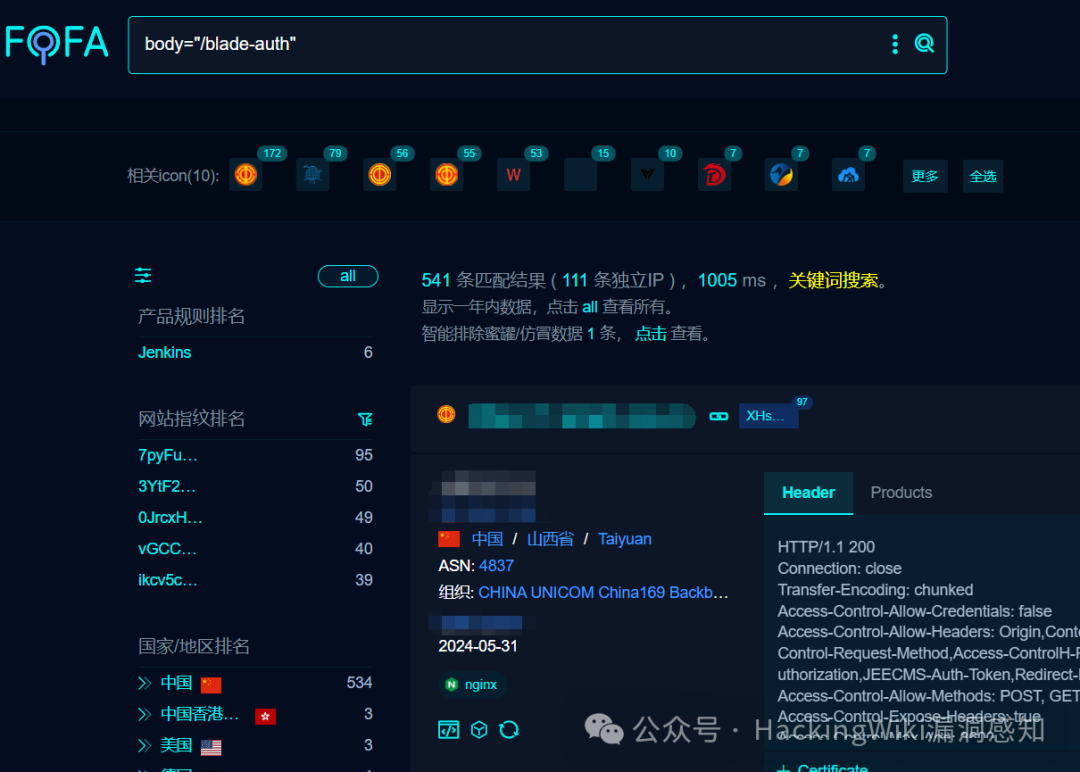
Task: Click the 山西省 province link
Action: [x=550, y=539]
